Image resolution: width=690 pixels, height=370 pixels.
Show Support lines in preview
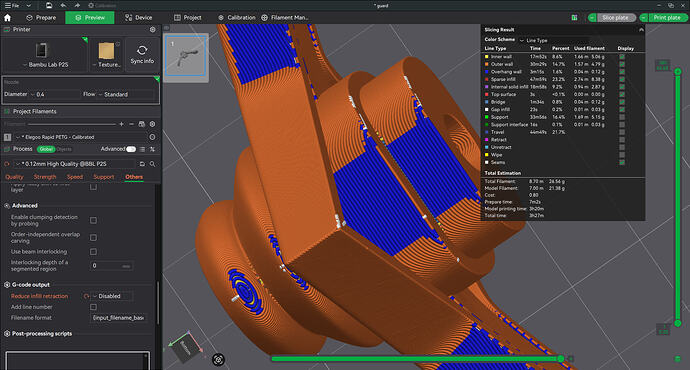click(x=622, y=117)
